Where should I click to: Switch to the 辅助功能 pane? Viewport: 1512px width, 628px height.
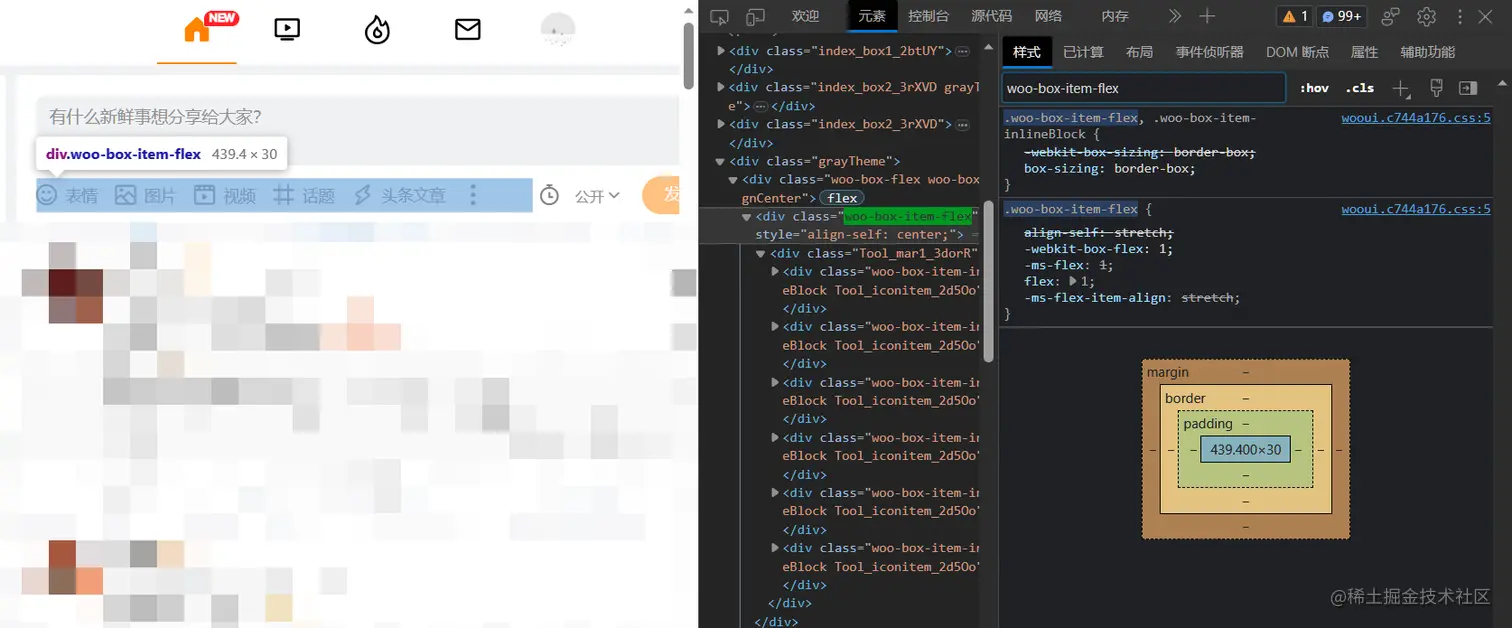pos(1427,52)
